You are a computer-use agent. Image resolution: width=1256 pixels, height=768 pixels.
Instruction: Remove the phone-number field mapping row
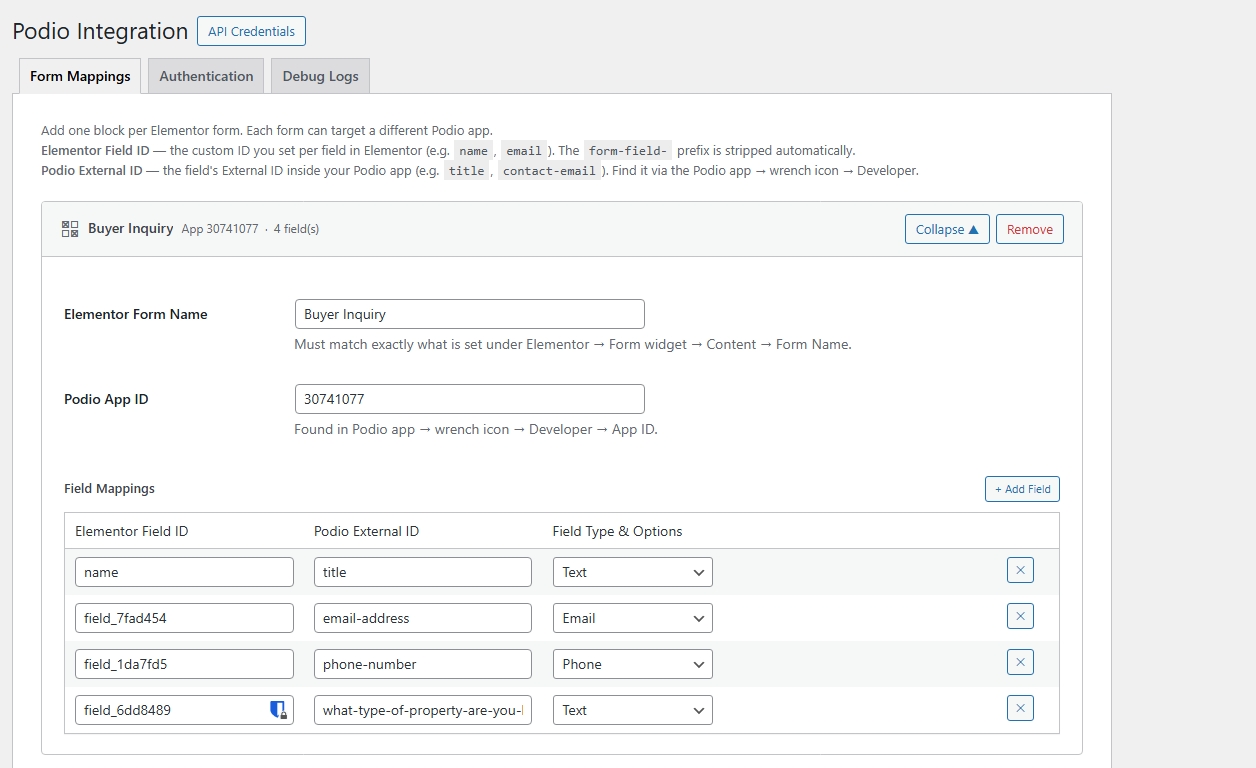click(x=1020, y=662)
